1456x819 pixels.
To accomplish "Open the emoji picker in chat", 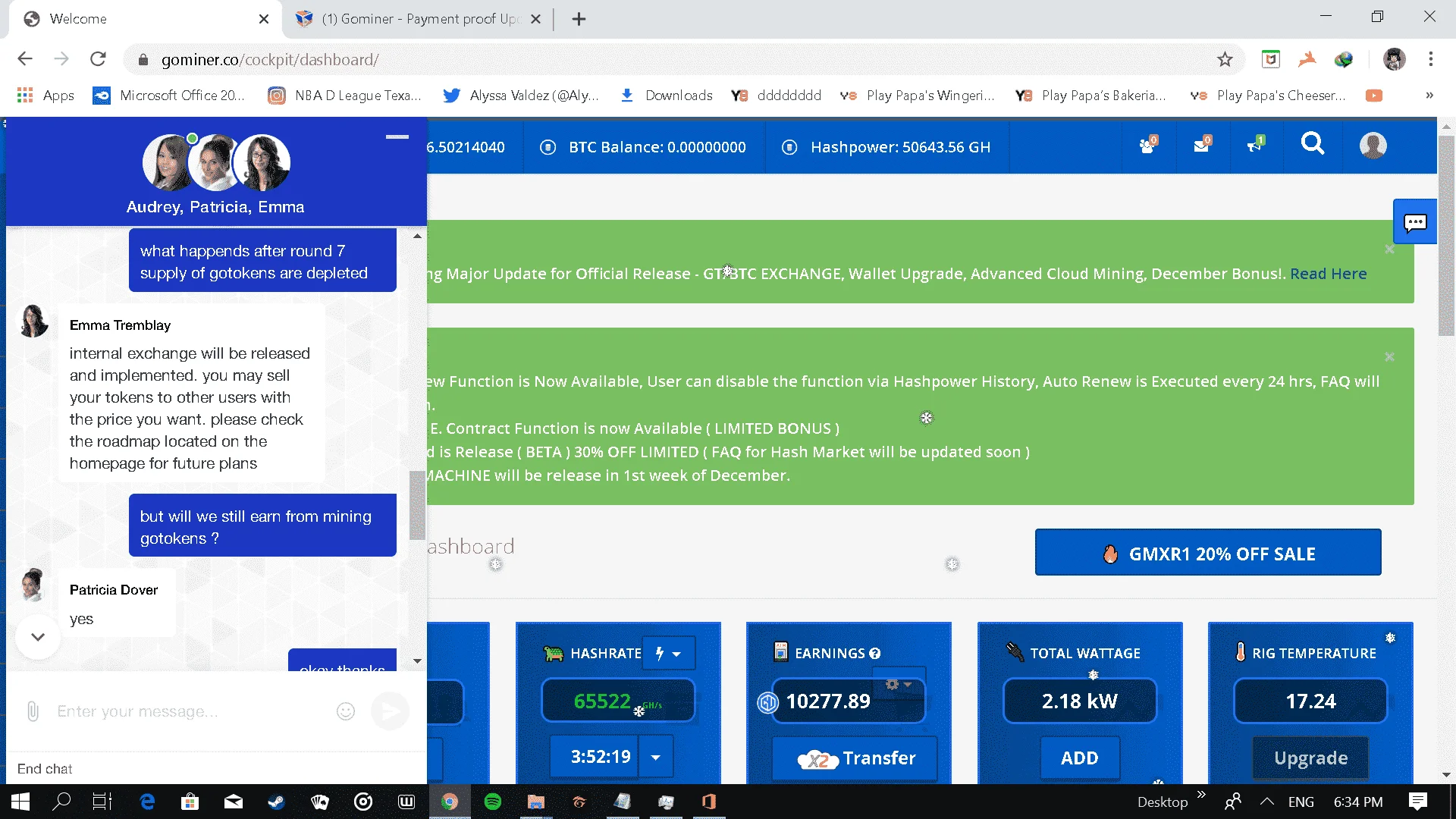I will click(346, 711).
